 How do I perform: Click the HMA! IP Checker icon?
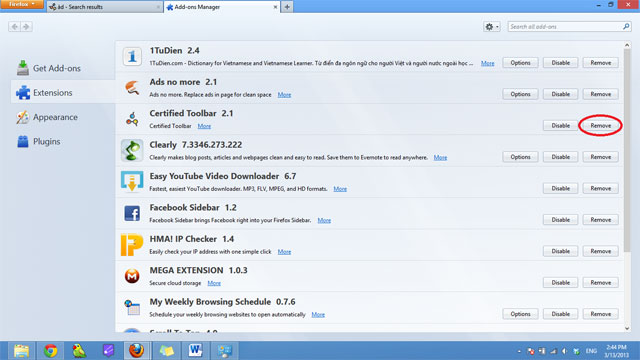tap(132, 244)
